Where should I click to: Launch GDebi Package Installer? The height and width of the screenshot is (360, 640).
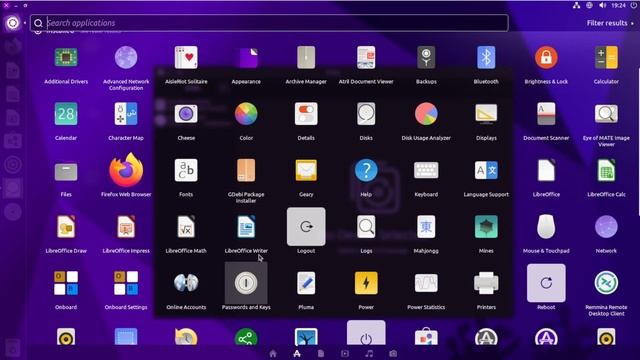coord(246,171)
